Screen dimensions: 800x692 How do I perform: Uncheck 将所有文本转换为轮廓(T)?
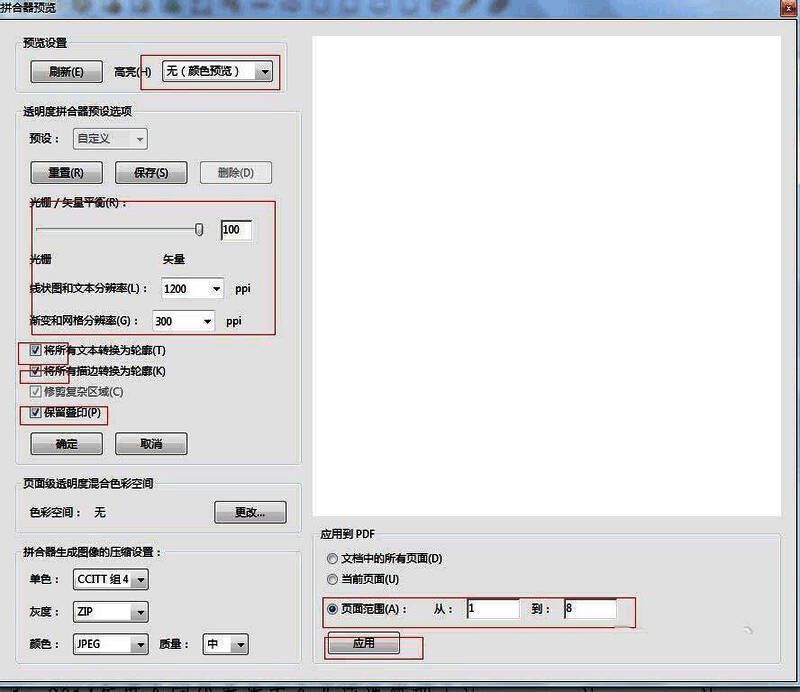[x=33, y=350]
